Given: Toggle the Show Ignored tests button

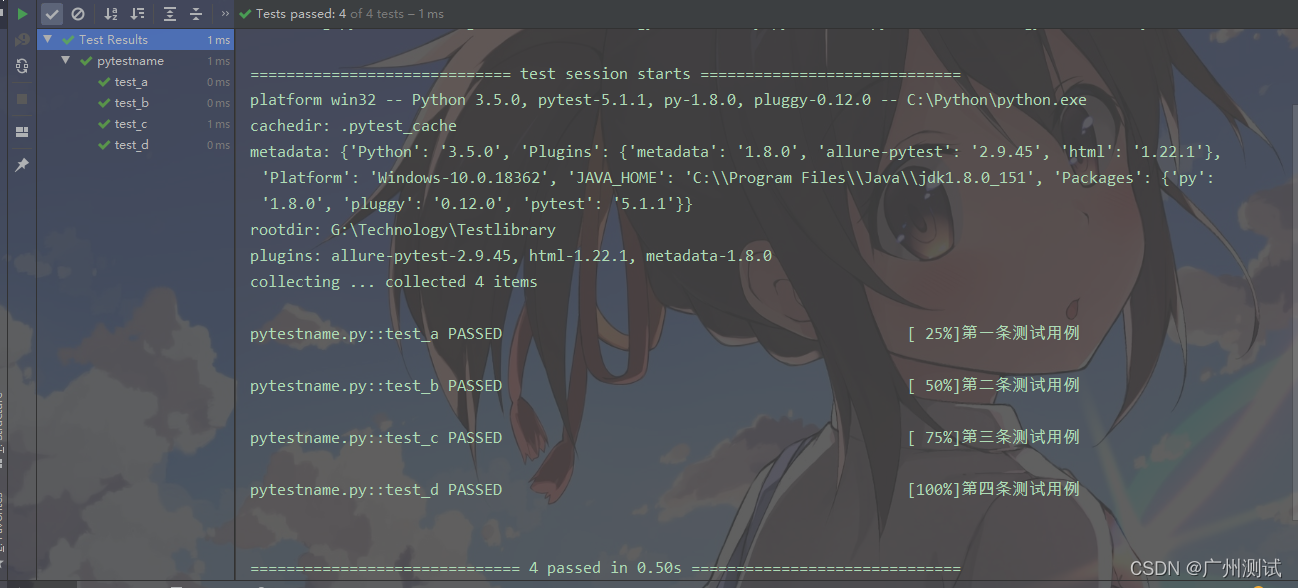Looking at the screenshot, I should click(x=78, y=14).
